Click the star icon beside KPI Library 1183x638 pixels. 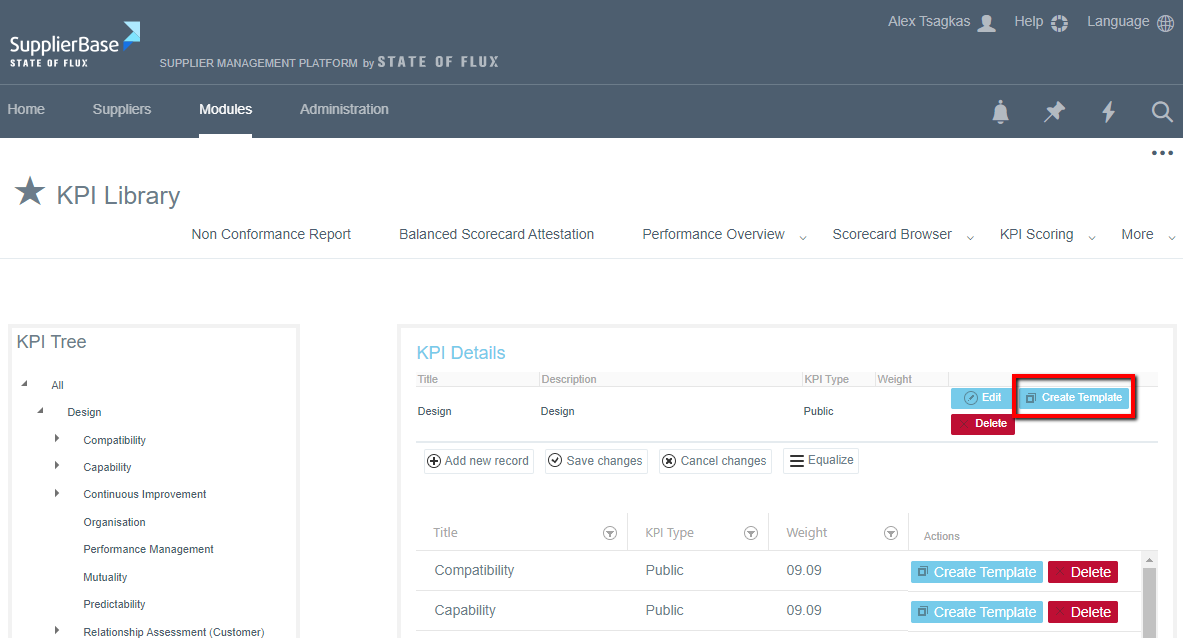pos(30,192)
